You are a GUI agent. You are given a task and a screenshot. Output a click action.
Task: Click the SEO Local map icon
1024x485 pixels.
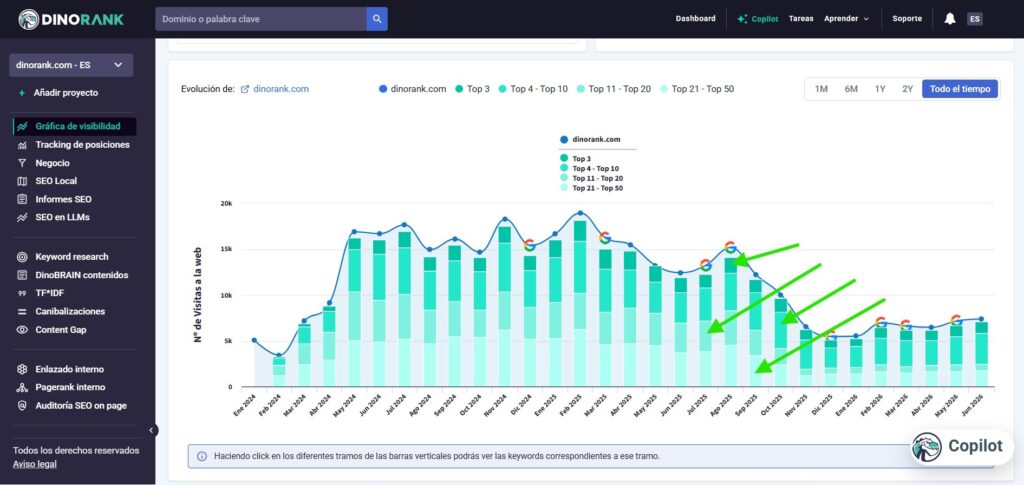22,181
